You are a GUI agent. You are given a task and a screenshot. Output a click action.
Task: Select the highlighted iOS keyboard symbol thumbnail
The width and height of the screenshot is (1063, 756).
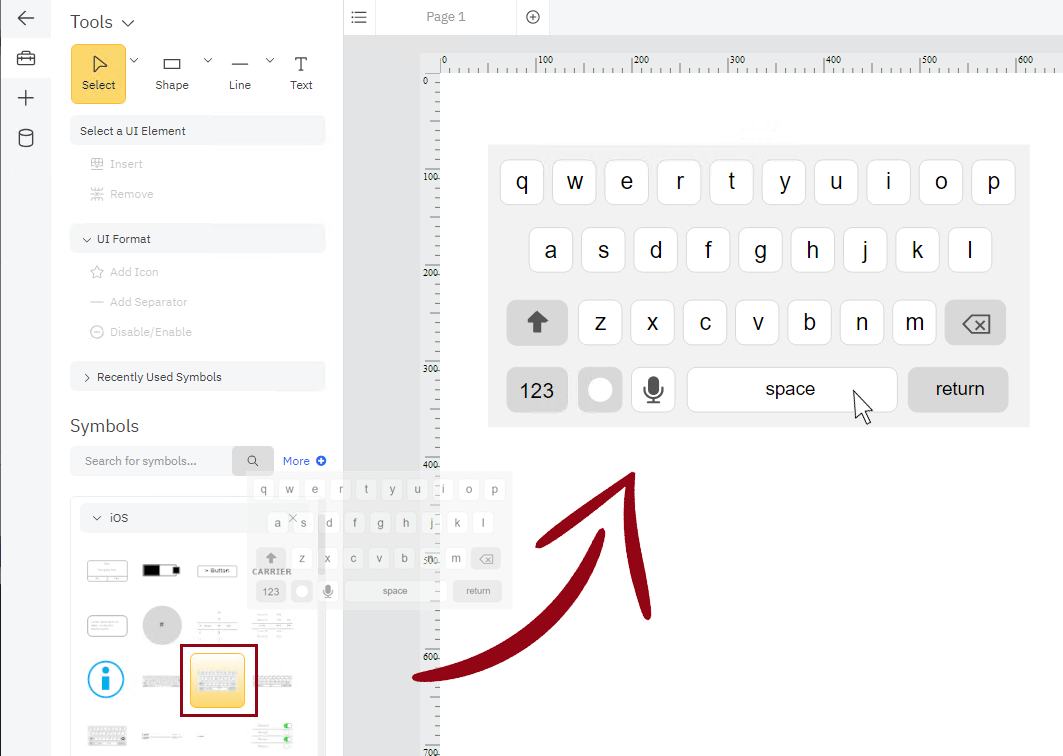coord(218,679)
